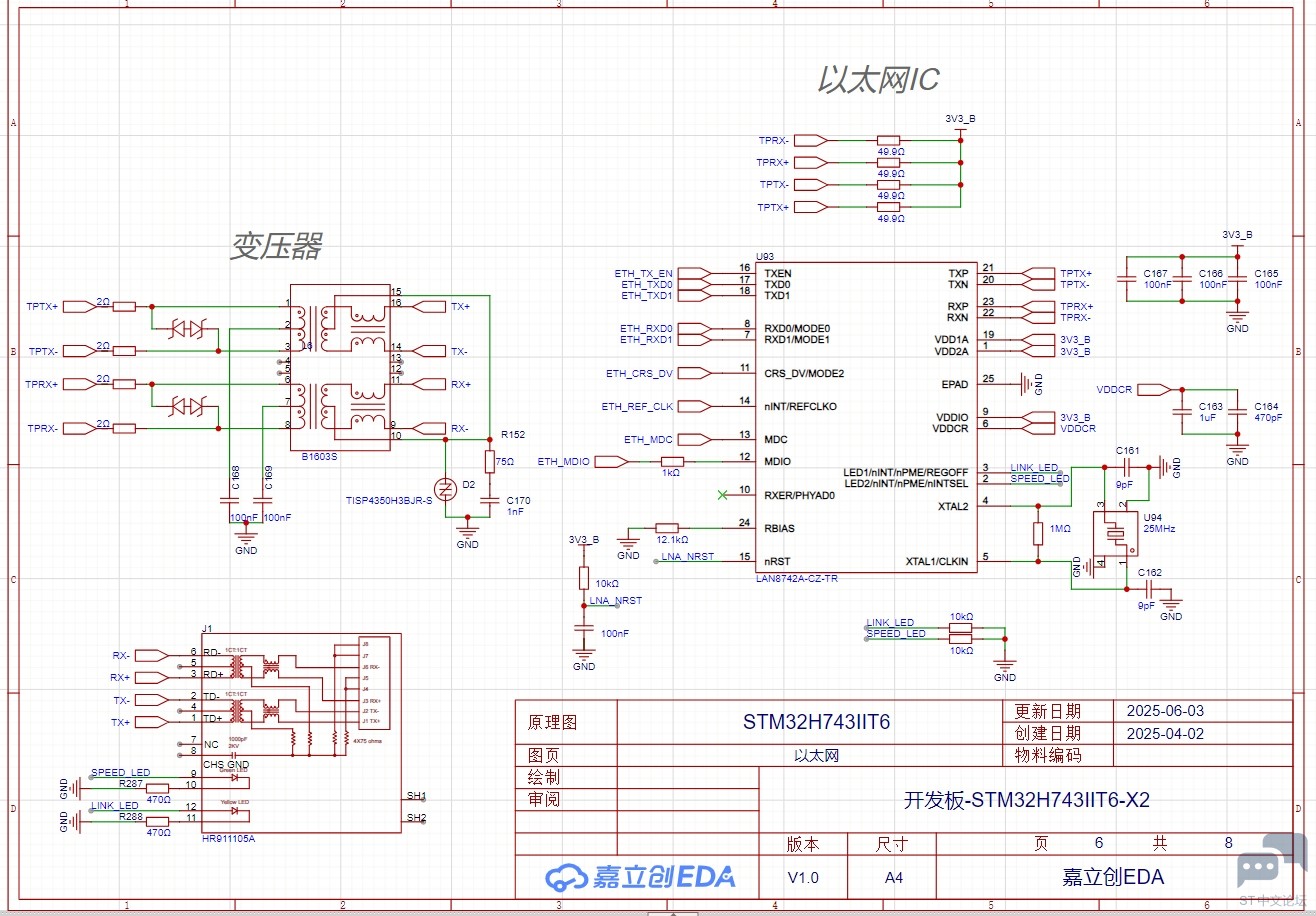The height and width of the screenshot is (916, 1316).
Task: Click the update date 2025-06-03
Action: (x=1165, y=712)
